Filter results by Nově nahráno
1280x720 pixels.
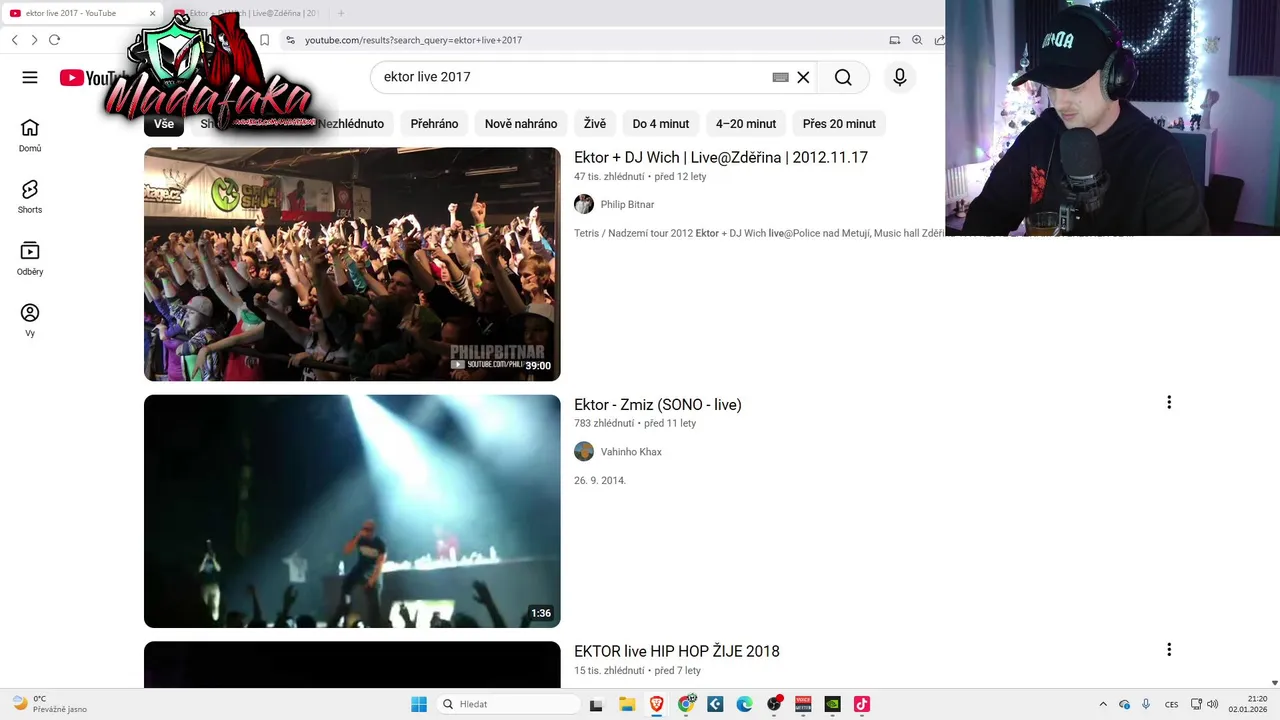pyautogui.click(x=521, y=124)
